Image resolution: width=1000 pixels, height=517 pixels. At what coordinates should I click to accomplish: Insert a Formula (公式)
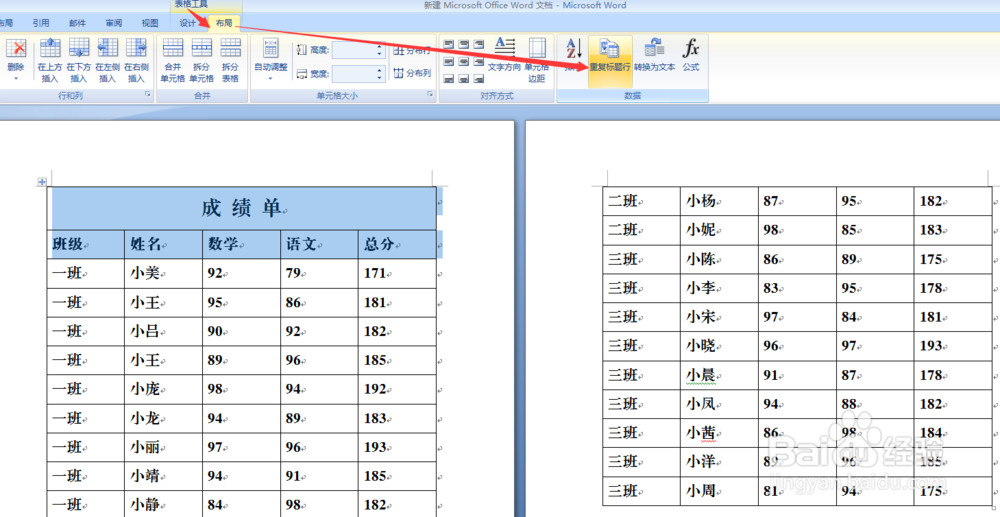click(x=691, y=55)
